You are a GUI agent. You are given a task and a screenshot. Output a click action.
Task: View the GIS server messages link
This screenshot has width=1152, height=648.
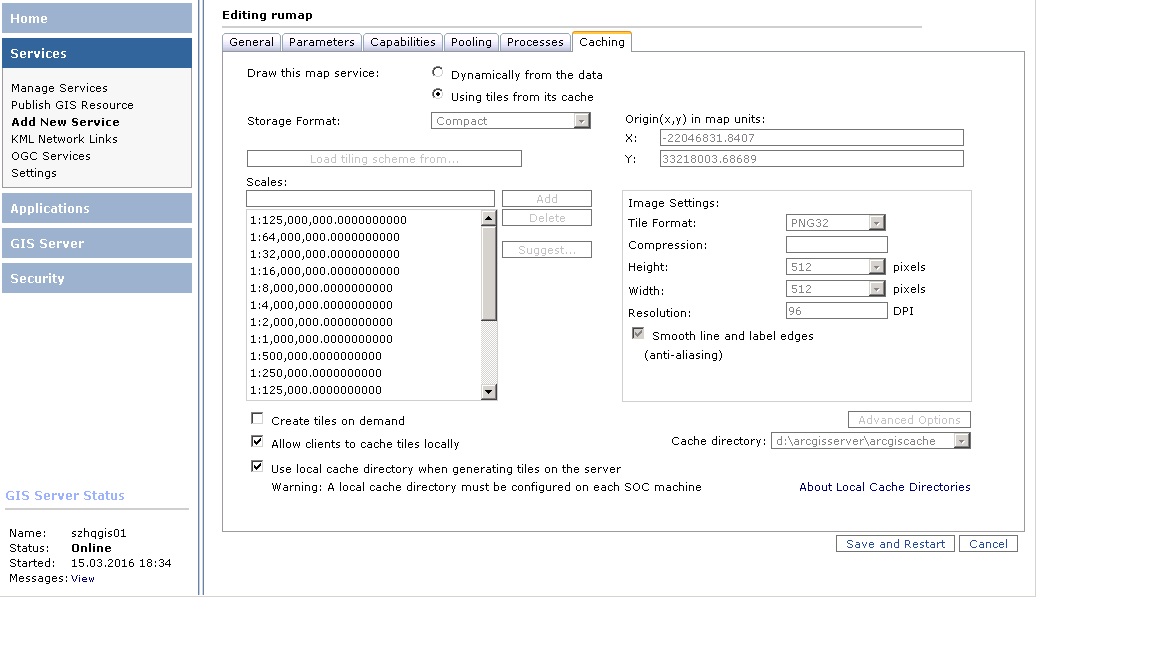pos(83,579)
